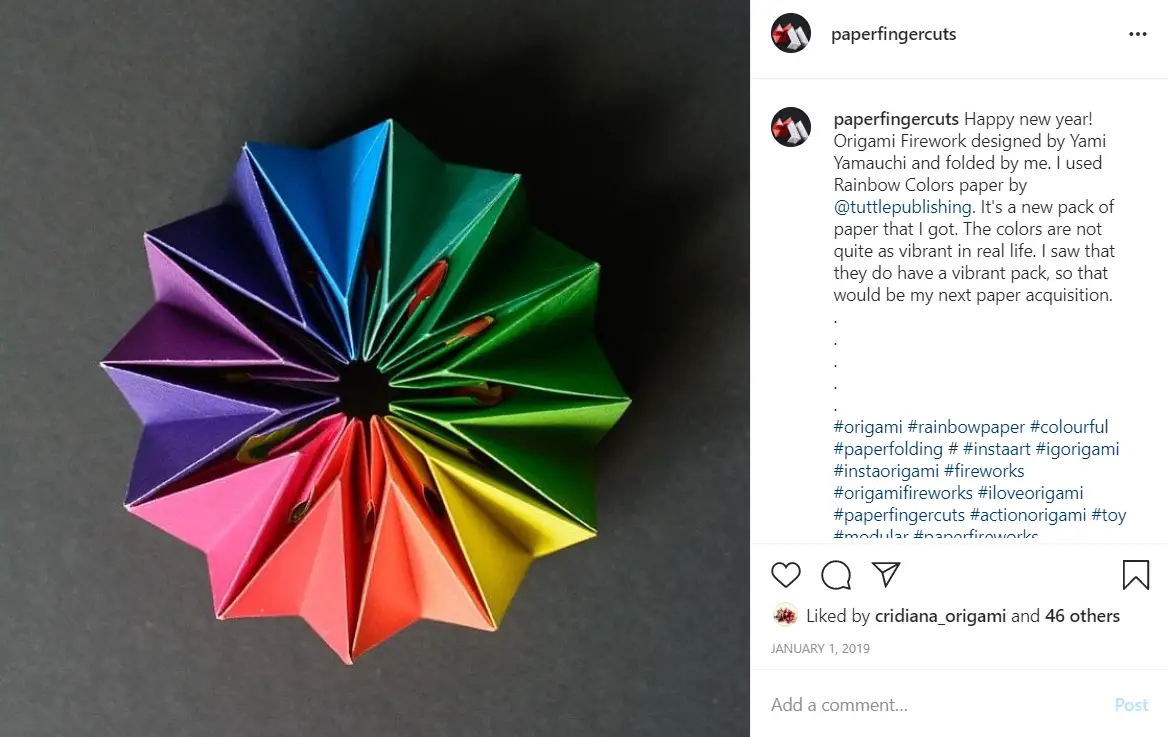The width and height of the screenshot is (1168, 737).
Task: Share post via the paper plane icon
Action: pos(886,575)
